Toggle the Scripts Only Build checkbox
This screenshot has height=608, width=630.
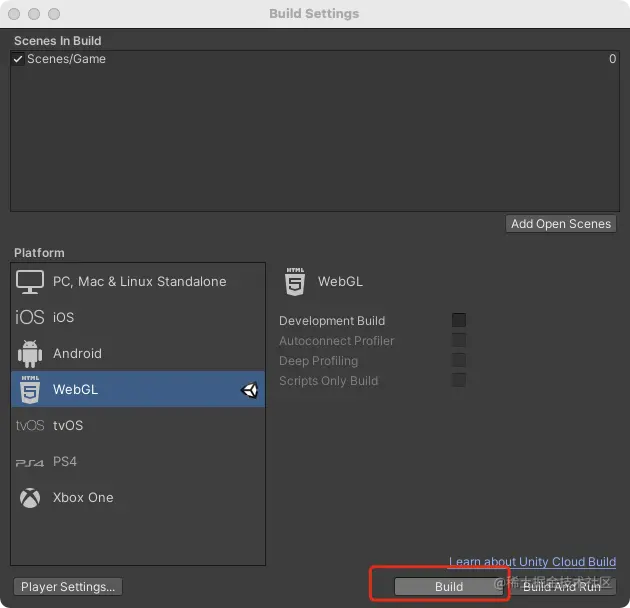[x=459, y=380]
